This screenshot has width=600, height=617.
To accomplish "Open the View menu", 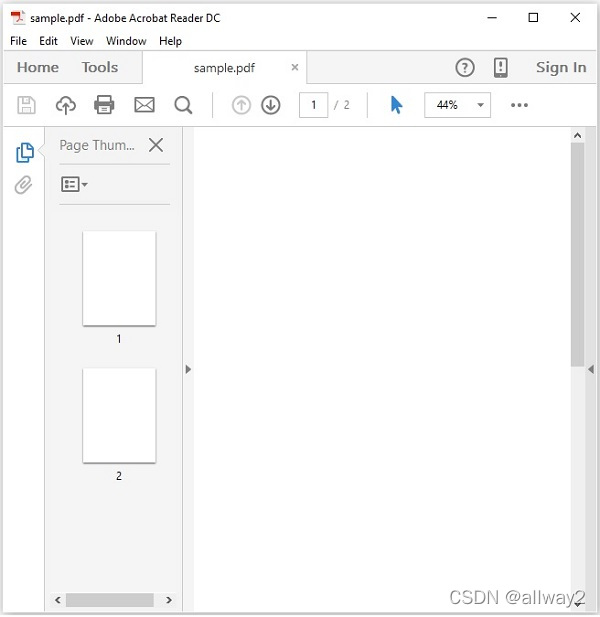I will click(82, 41).
